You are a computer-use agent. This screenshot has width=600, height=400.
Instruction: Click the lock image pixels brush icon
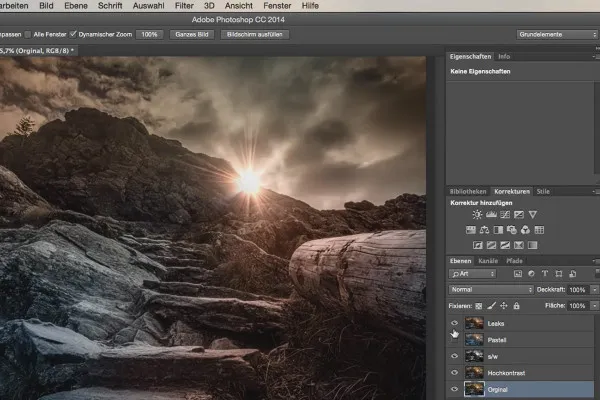pos(491,304)
